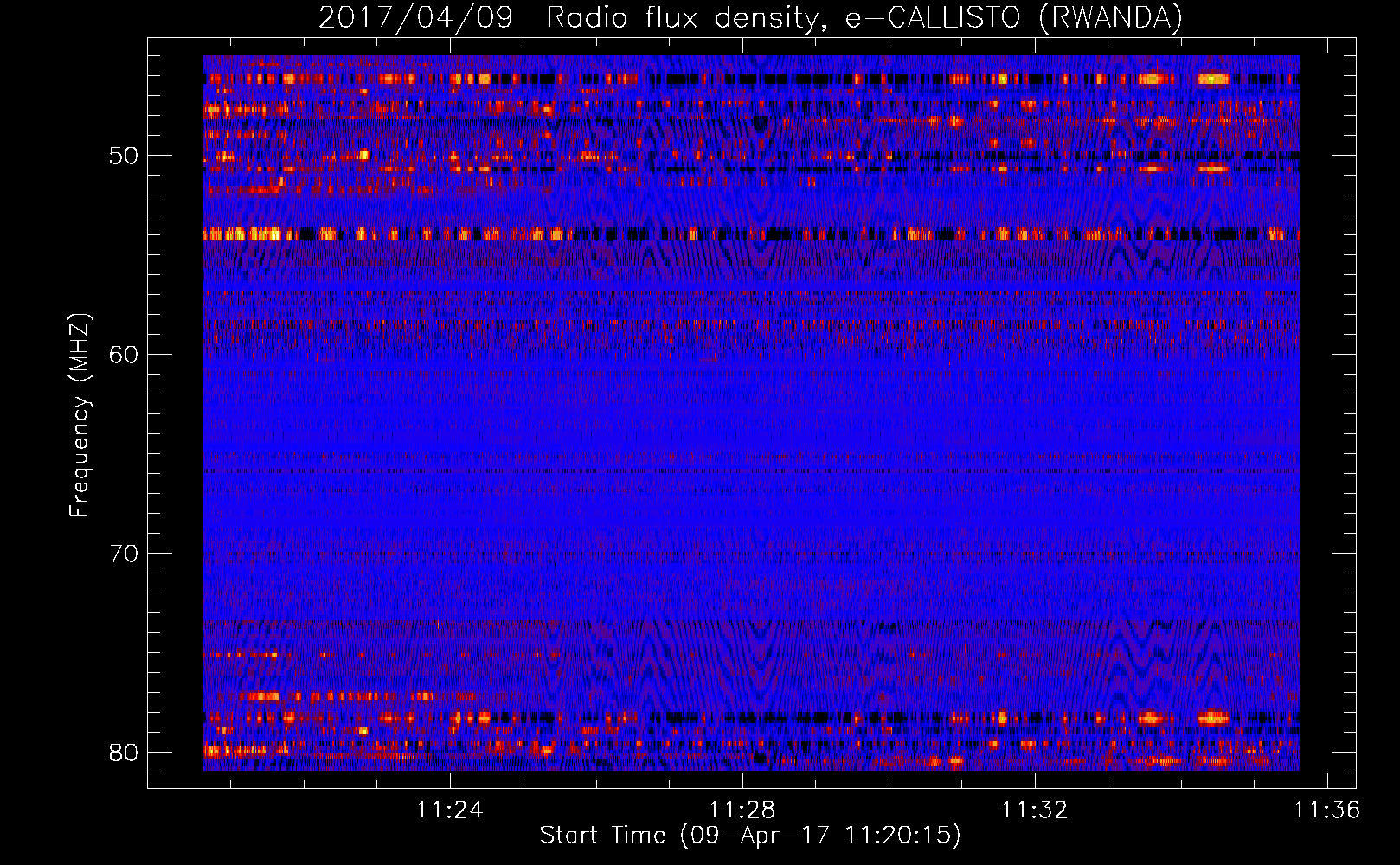This screenshot has width=1400, height=865.
Task: Click the 'Start Time (09-Apr-17 11:20:15)' axis label
Action: 750,836
